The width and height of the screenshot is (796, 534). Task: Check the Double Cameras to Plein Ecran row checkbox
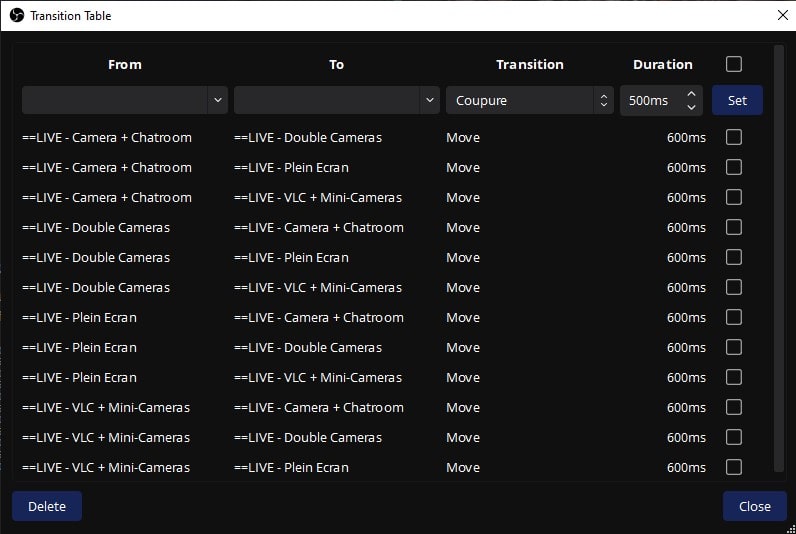[734, 257]
